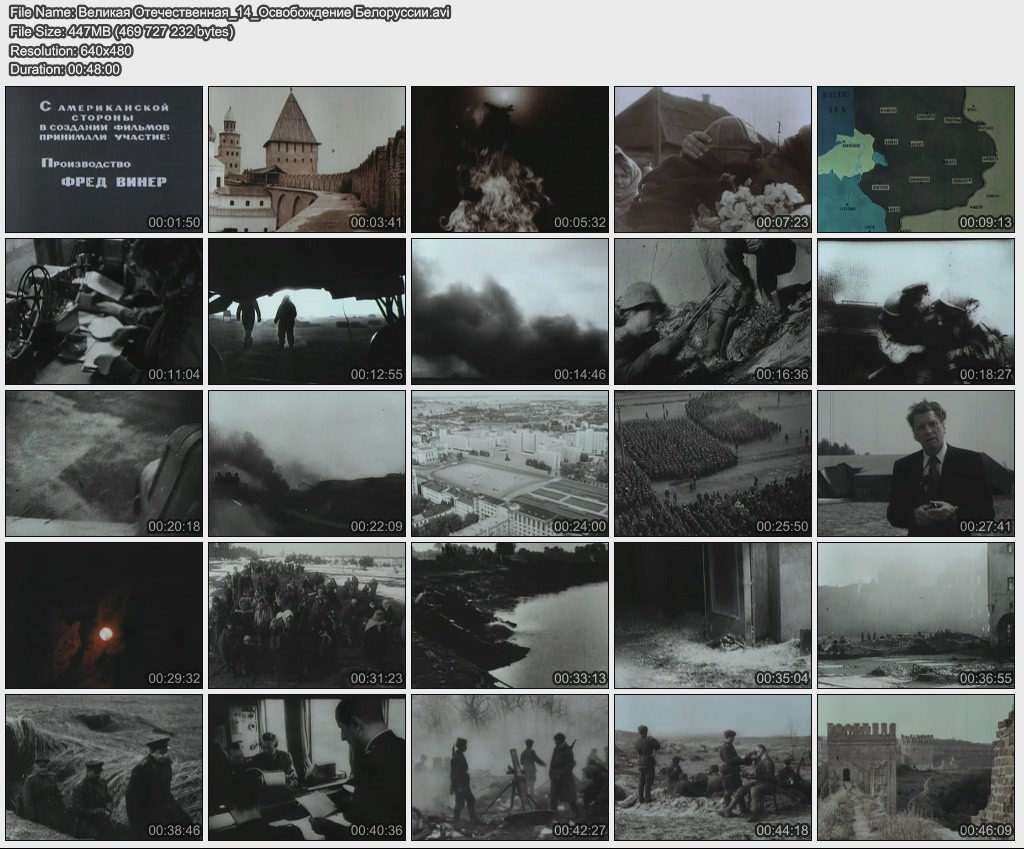Click the Duration 00:48:00 text

(65, 69)
